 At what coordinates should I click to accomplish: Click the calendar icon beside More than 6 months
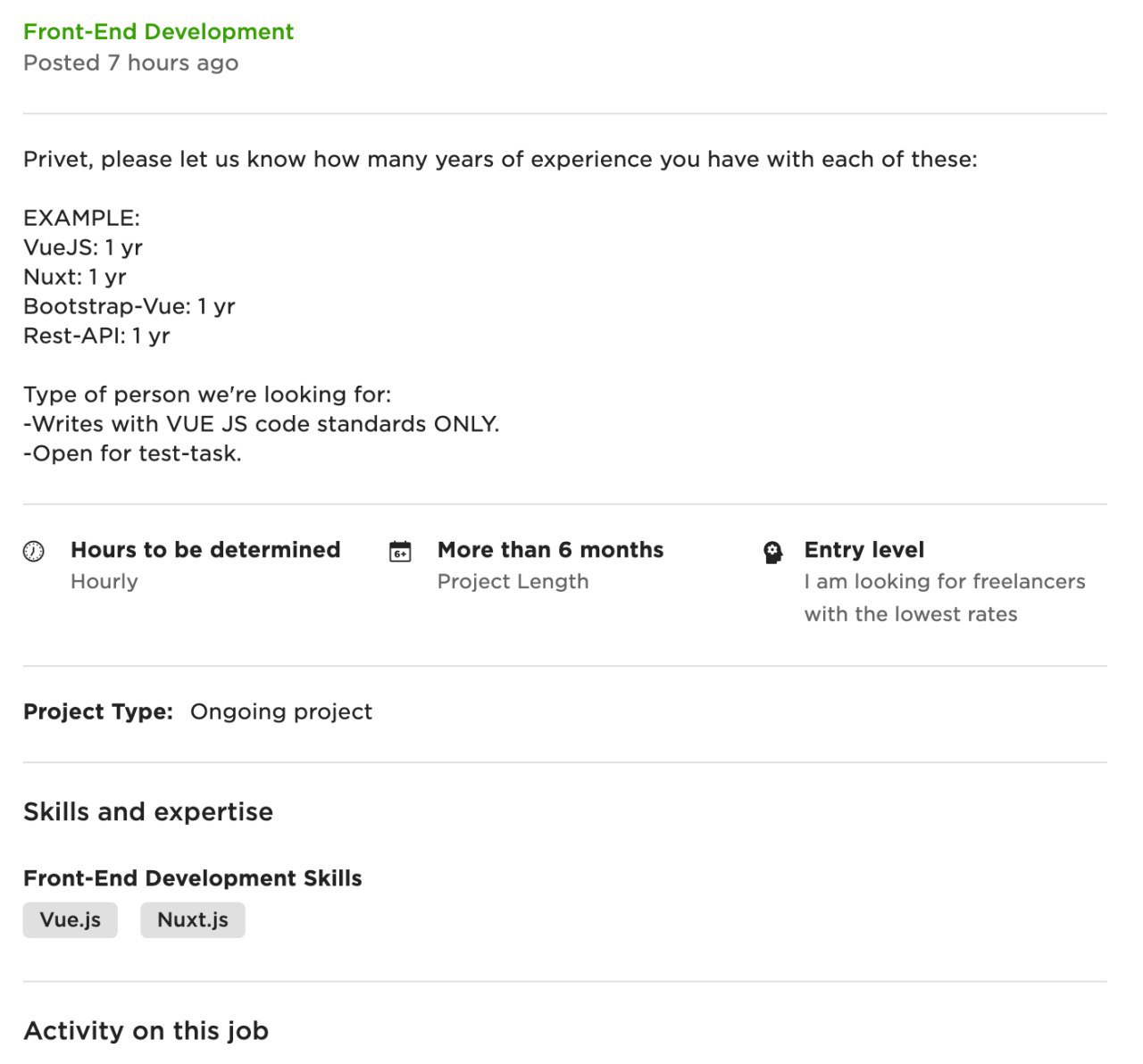(x=401, y=552)
